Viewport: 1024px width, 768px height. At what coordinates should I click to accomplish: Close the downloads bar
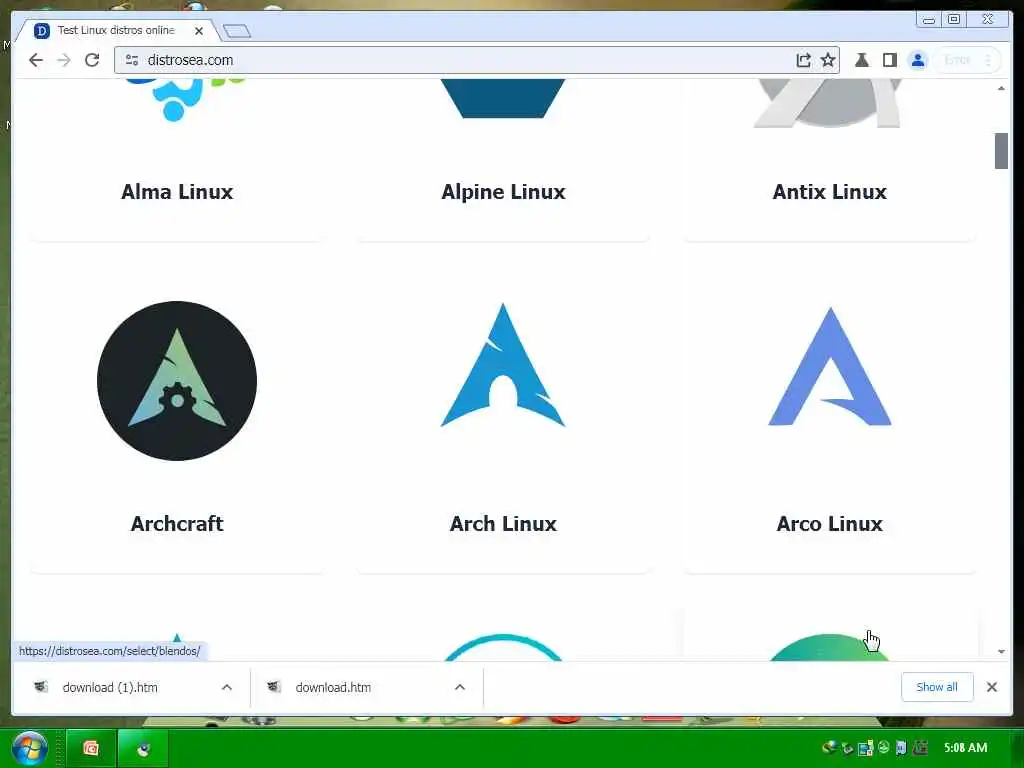(991, 687)
